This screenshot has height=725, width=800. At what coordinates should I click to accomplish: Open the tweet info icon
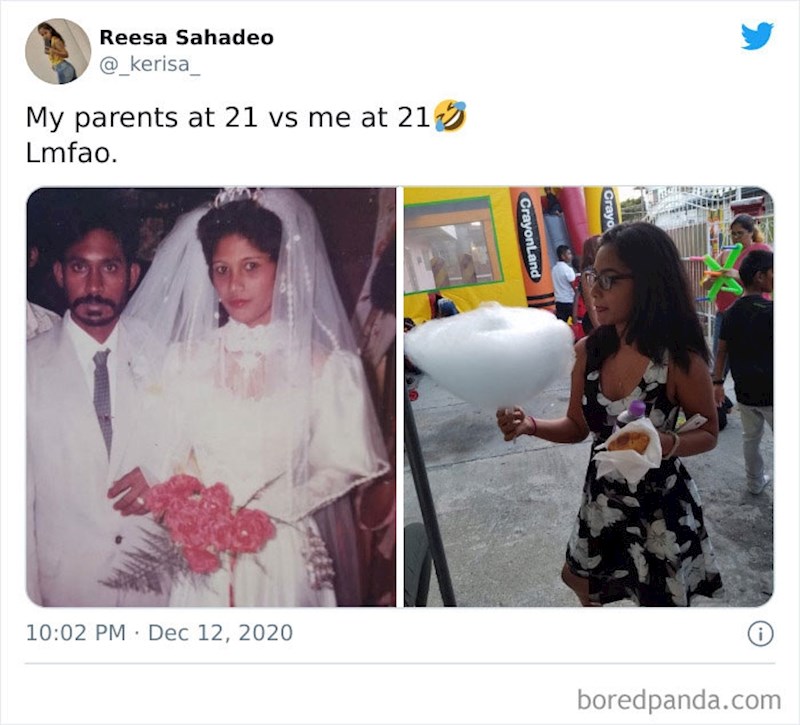[x=760, y=634]
